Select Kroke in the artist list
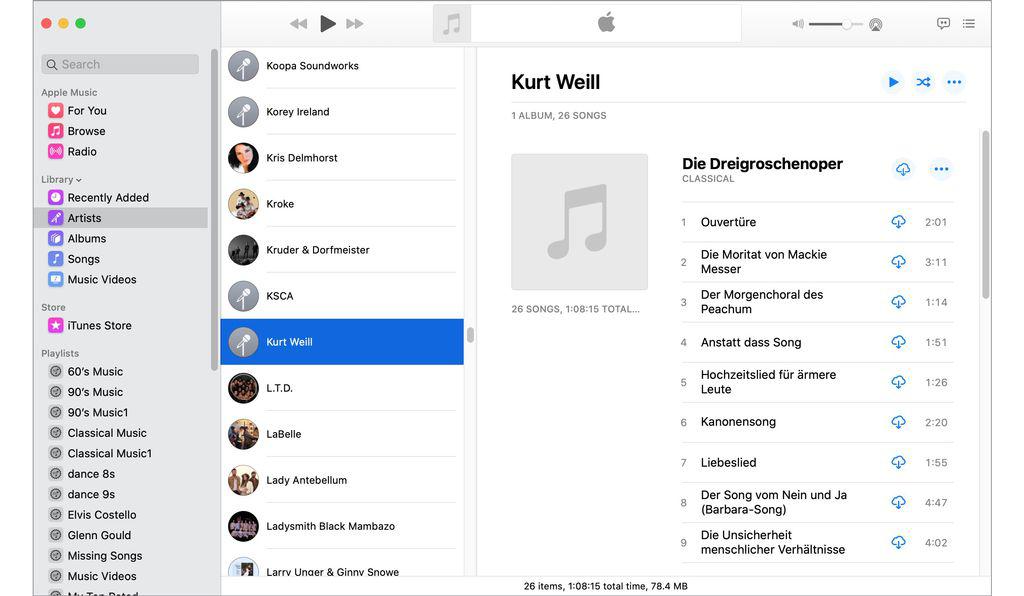The image size is (1024, 596). [342, 204]
